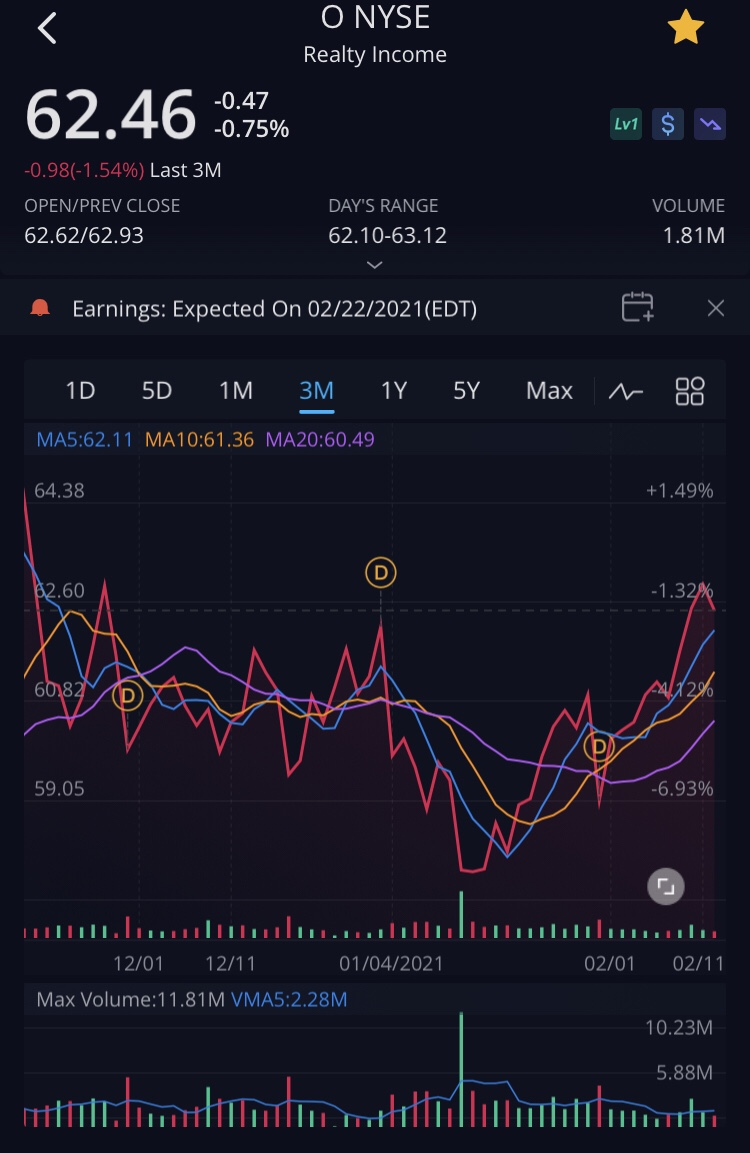Open chart indicators grid icon
This screenshot has height=1153, width=750.
click(x=690, y=391)
